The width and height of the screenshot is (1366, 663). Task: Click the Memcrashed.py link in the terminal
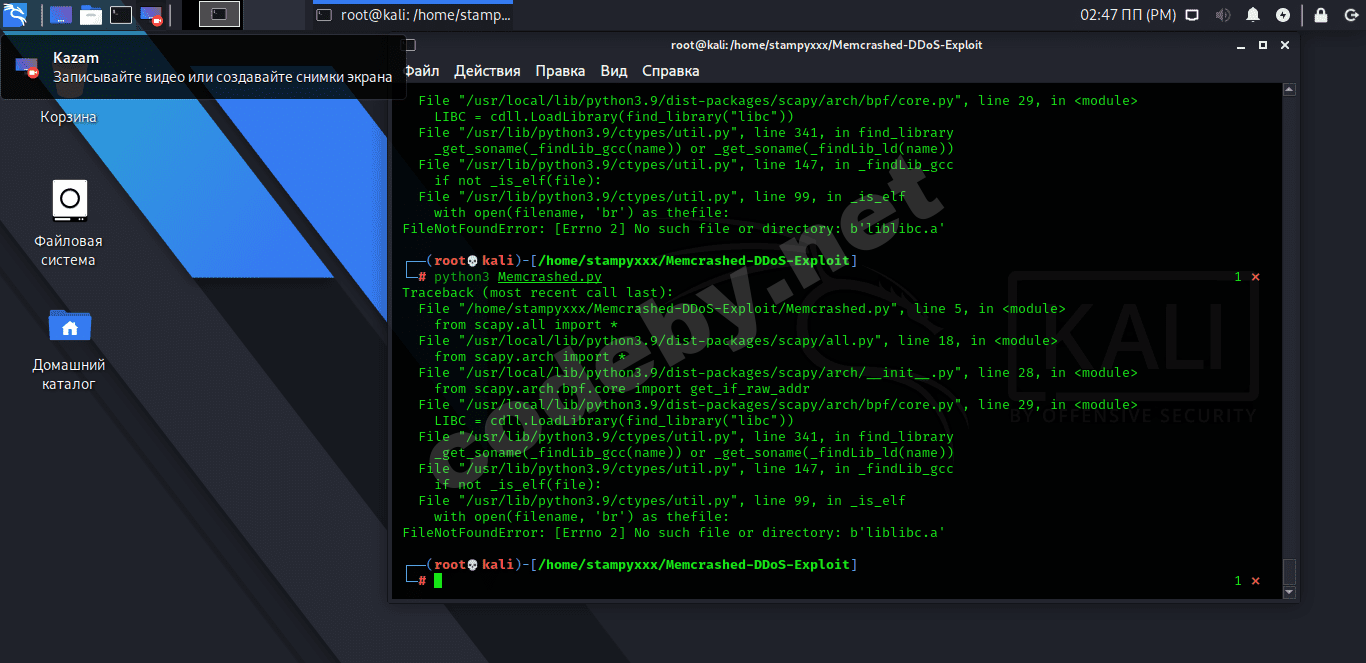click(x=549, y=276)
